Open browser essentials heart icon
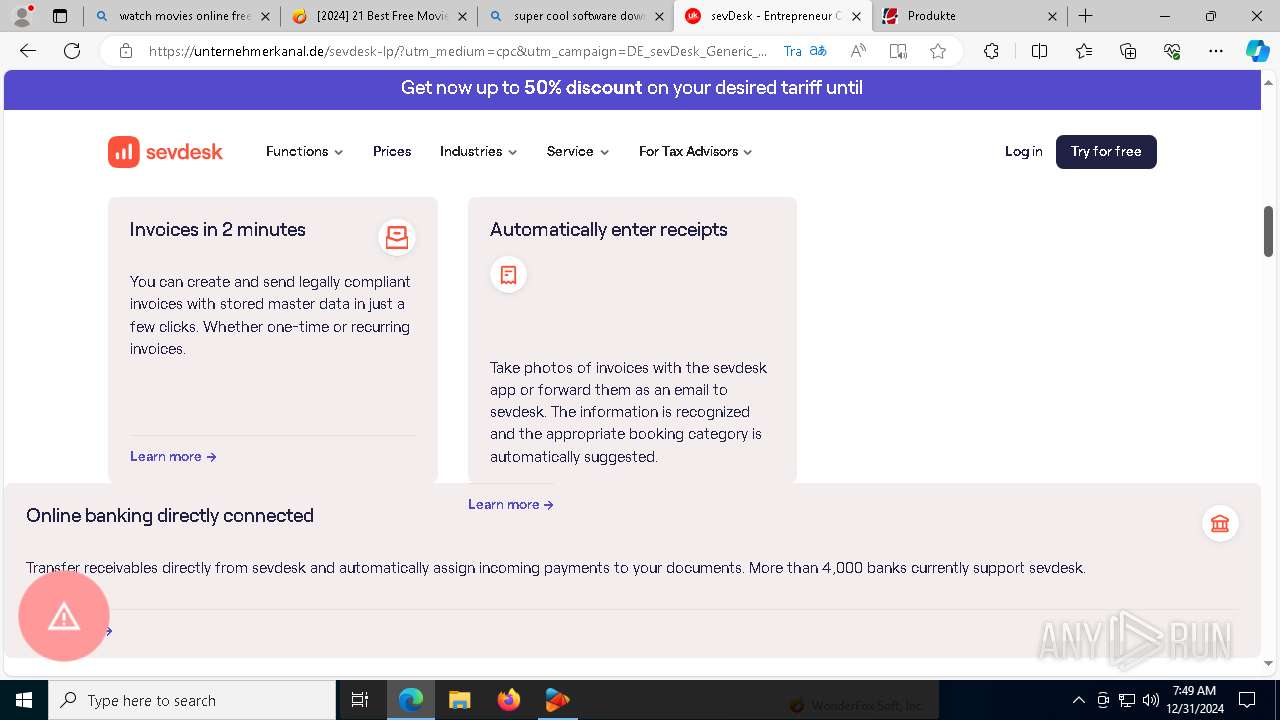Screen dimensions: 1280x720 [x=1172, y=51]
